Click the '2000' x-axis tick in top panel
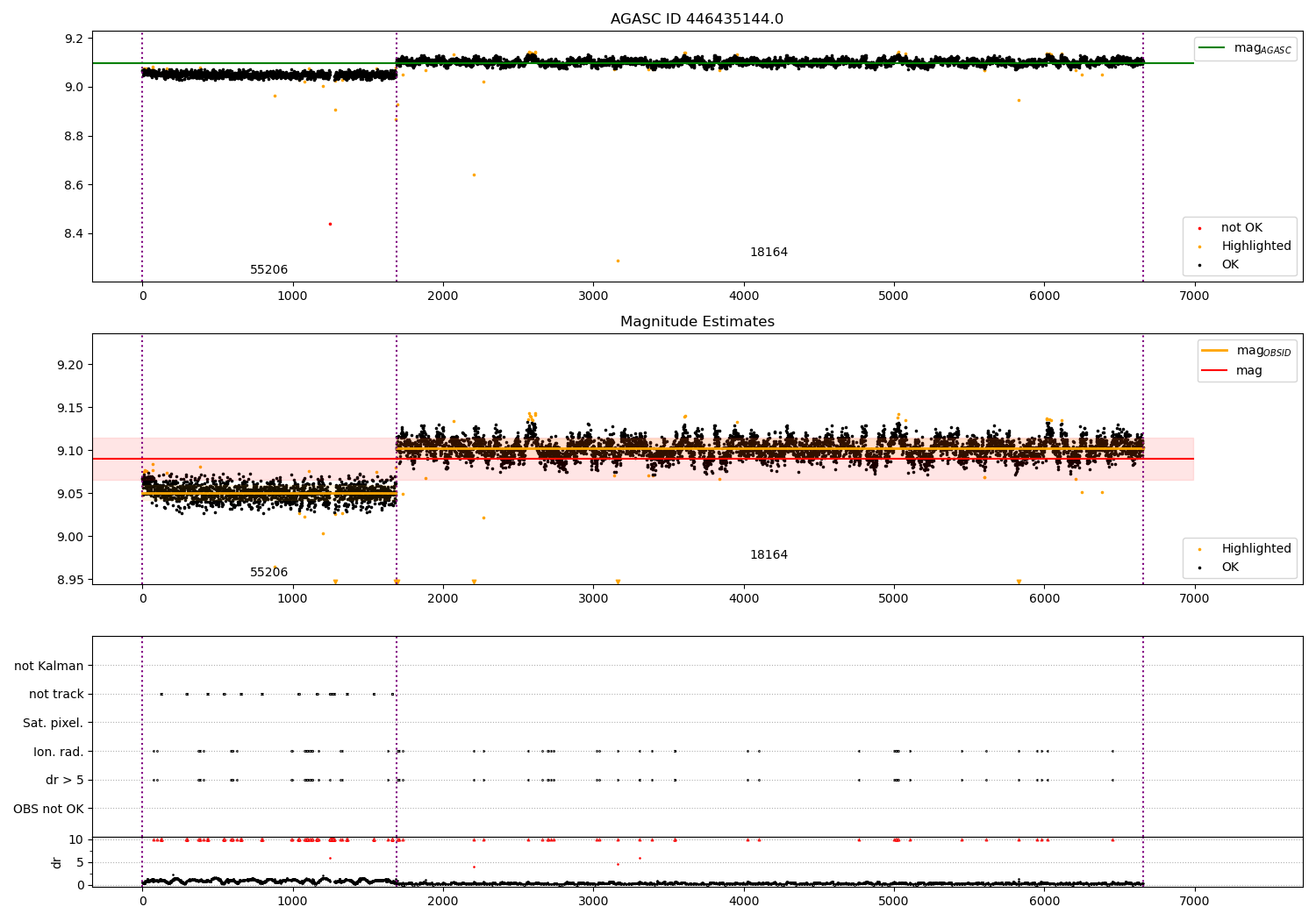This screenshot has width=1316, height=921. tap(442, 296)
